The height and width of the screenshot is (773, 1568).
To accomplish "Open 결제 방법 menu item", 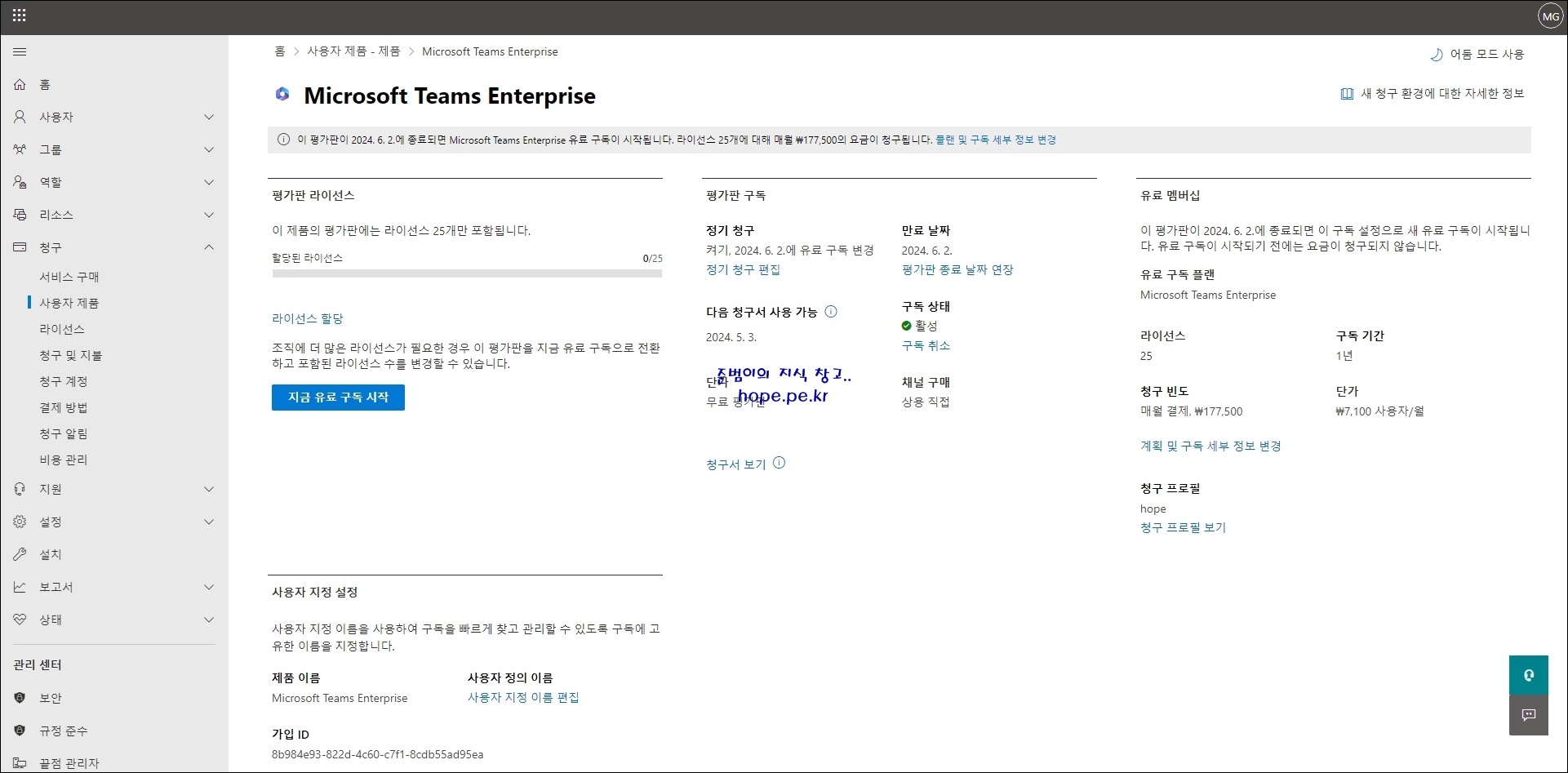I will [64, 407].
